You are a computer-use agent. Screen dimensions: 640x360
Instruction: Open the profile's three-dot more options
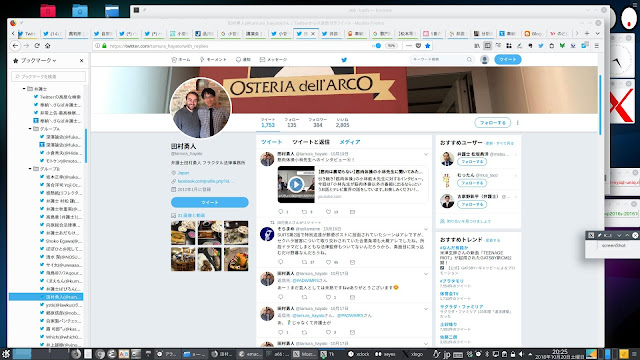(x=518, y=122)
